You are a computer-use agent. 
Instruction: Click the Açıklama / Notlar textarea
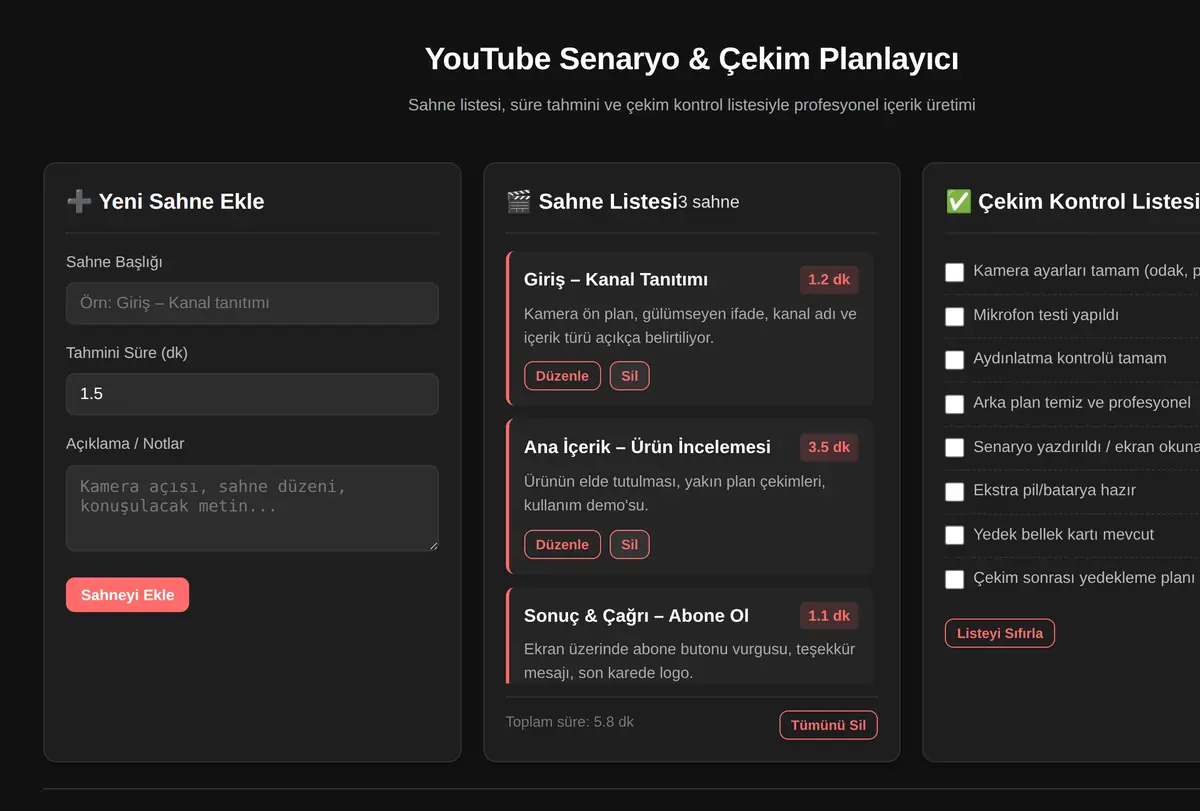point(252,508)
